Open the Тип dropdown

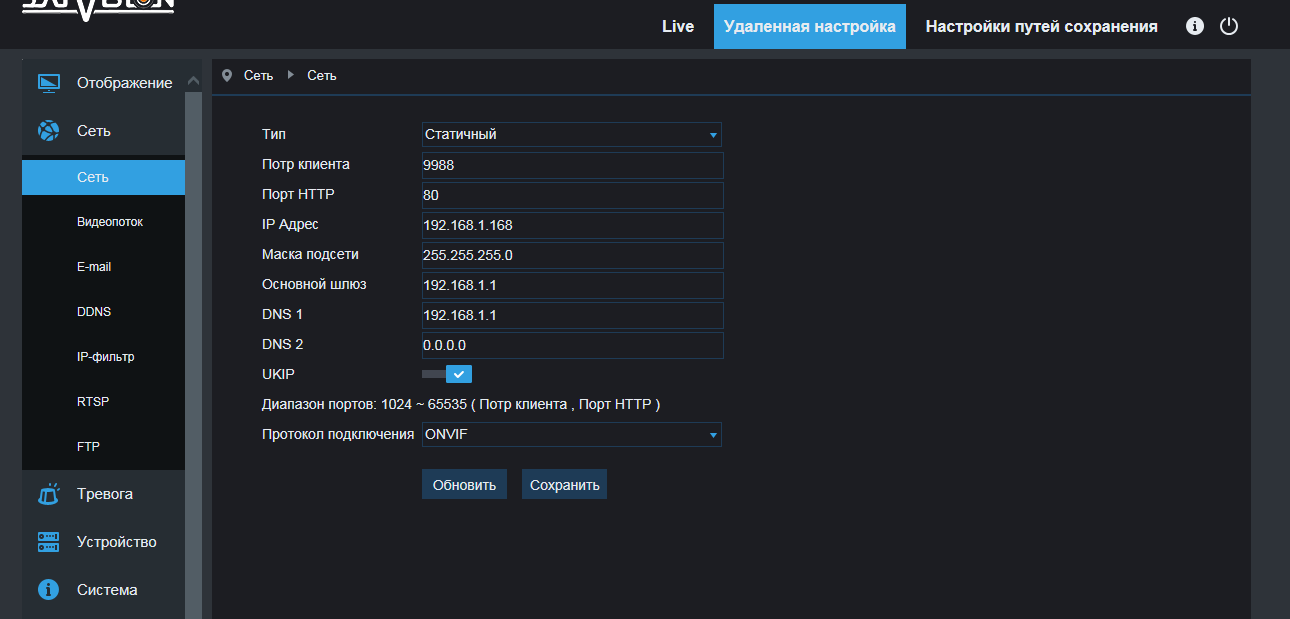pyautogui.click(x=571, y=135)
